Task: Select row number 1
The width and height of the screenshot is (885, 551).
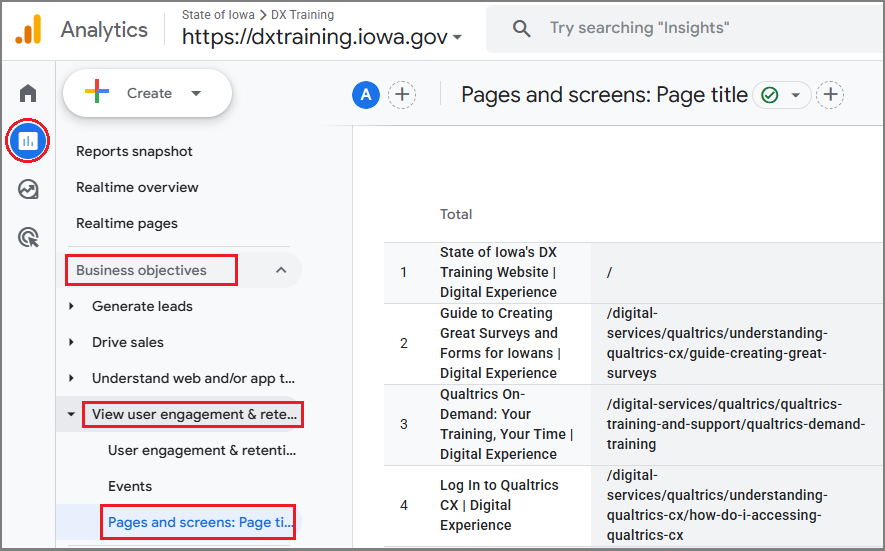Action: pos(404,272)
